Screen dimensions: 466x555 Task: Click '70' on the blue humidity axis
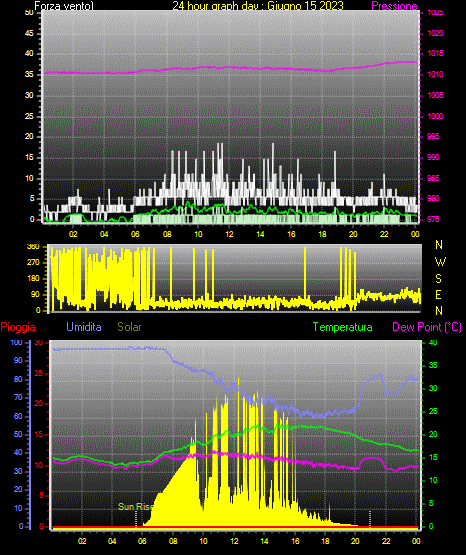(x=18, y=397)
